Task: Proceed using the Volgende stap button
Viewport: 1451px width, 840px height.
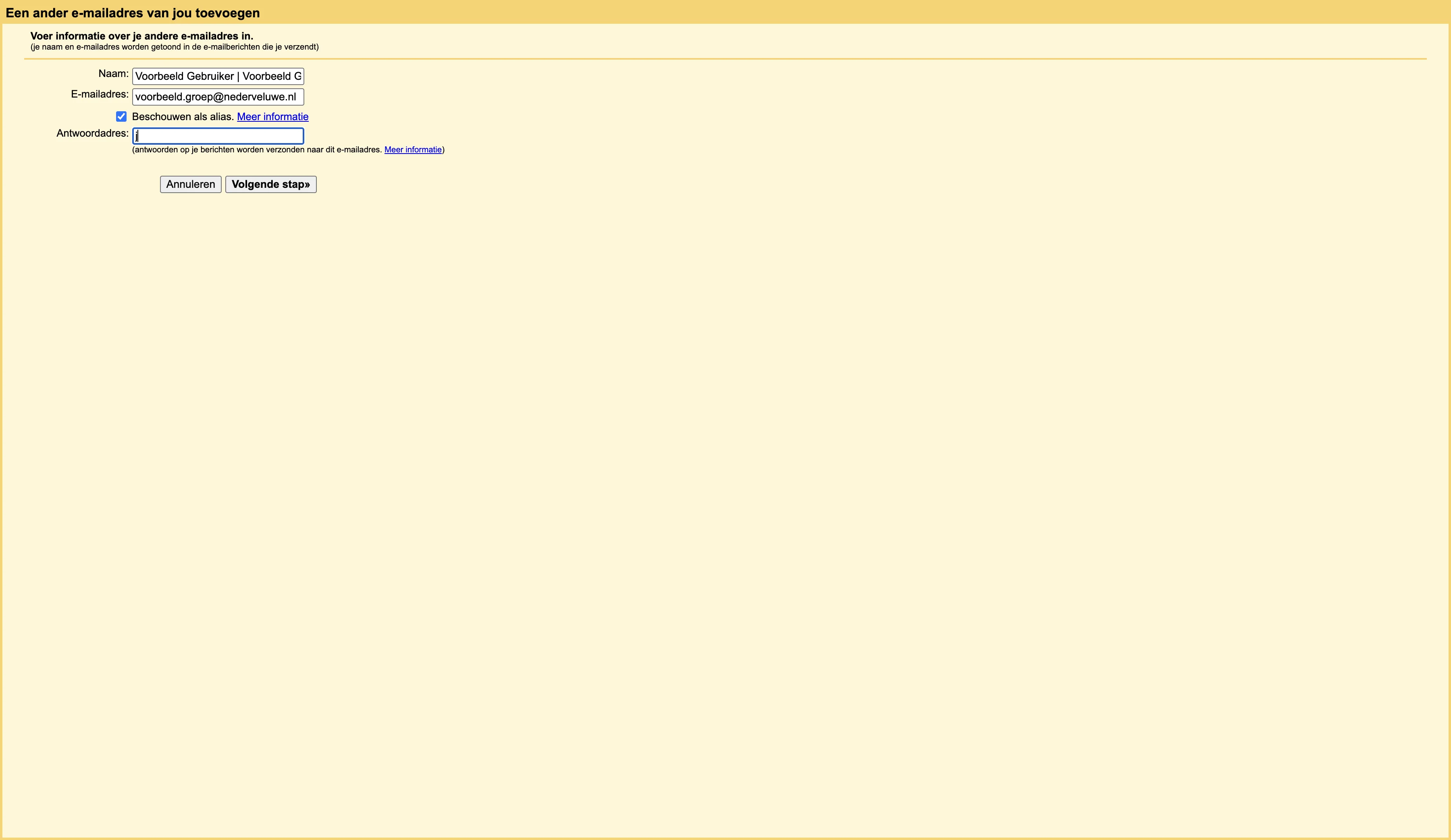Action: point(270,184)
